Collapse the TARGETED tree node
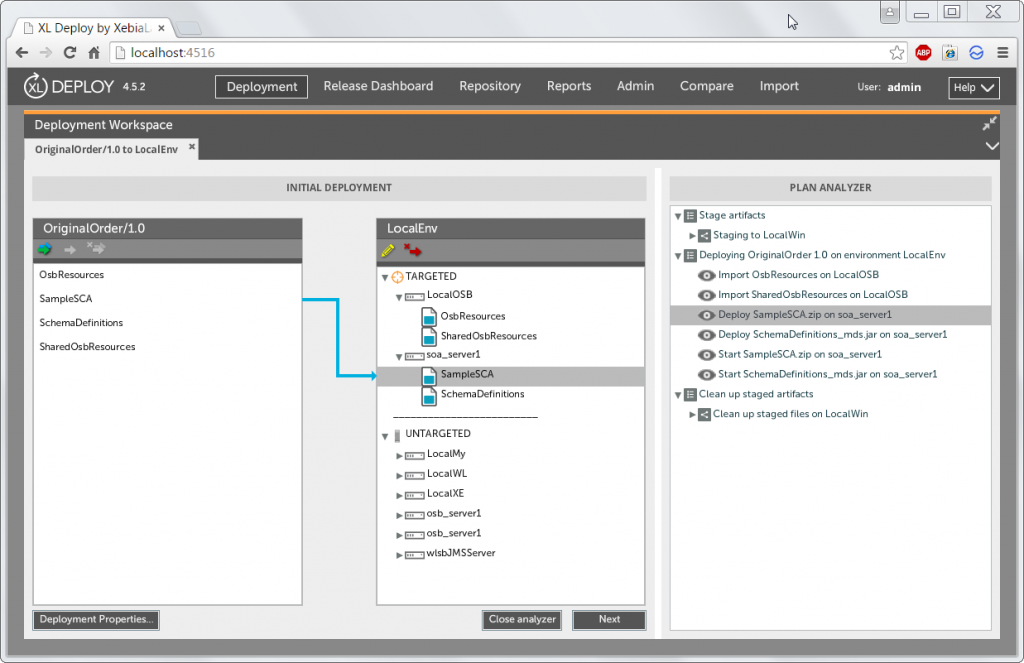The image size is (1024, 663). coord(386,277)
